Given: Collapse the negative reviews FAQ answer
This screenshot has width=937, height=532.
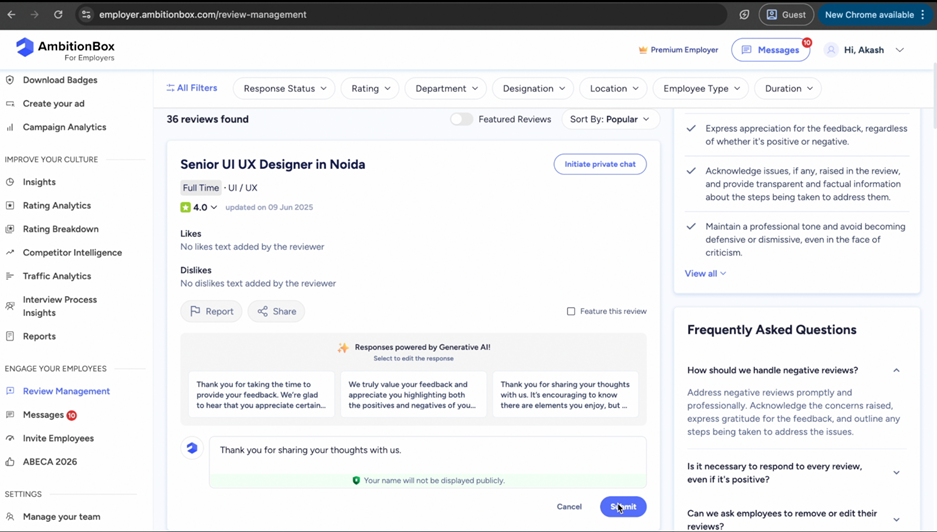Looking at the screenshot, I should tap(896, 370).
